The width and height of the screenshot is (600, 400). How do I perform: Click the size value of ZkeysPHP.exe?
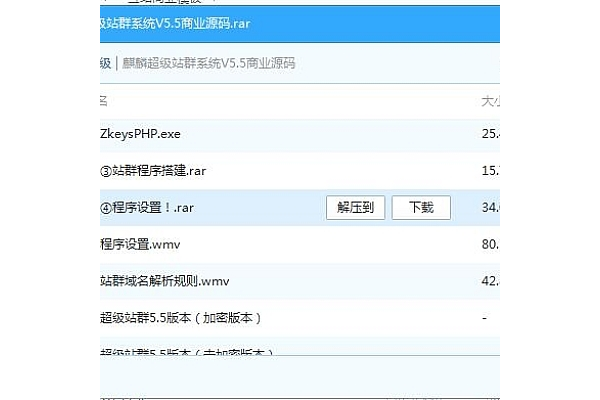click(x=490, y=133)
